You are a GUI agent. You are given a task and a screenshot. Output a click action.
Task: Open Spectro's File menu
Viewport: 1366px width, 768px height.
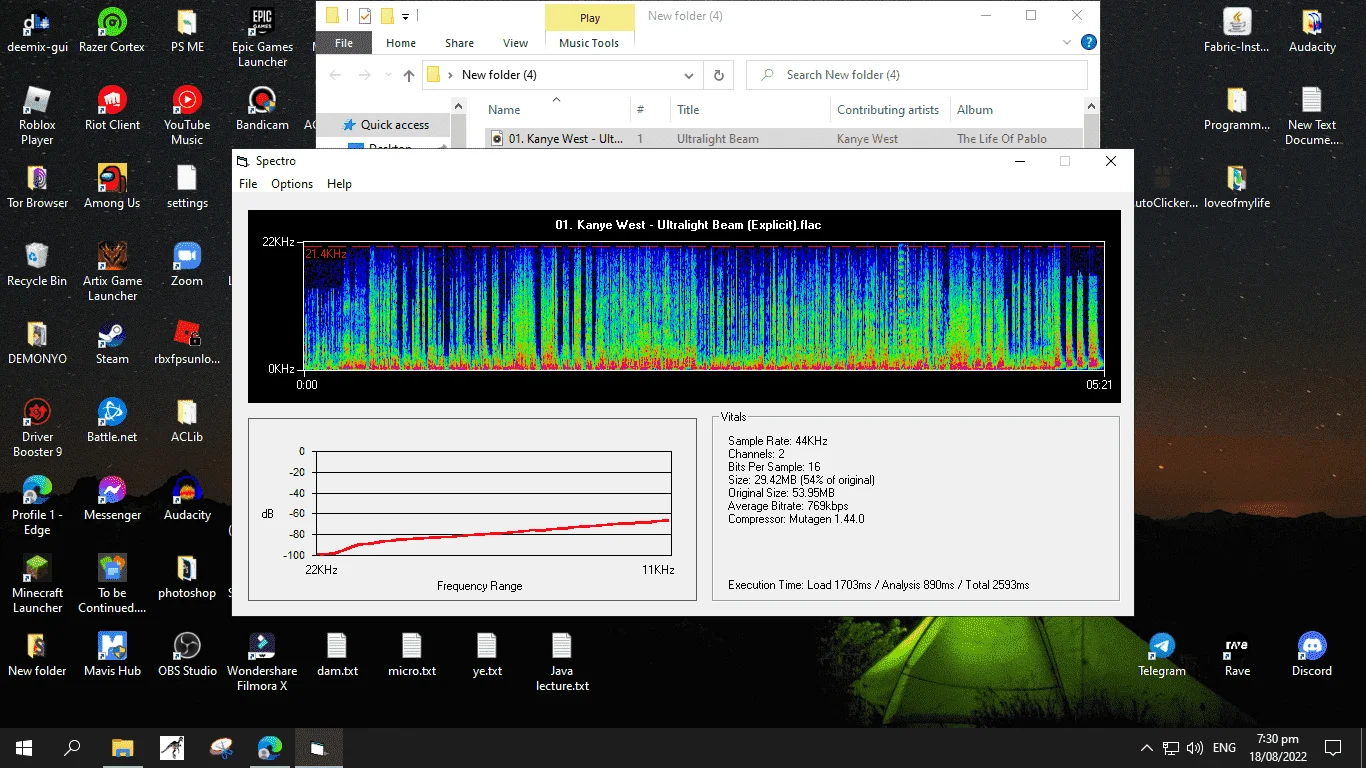point(248,184)
